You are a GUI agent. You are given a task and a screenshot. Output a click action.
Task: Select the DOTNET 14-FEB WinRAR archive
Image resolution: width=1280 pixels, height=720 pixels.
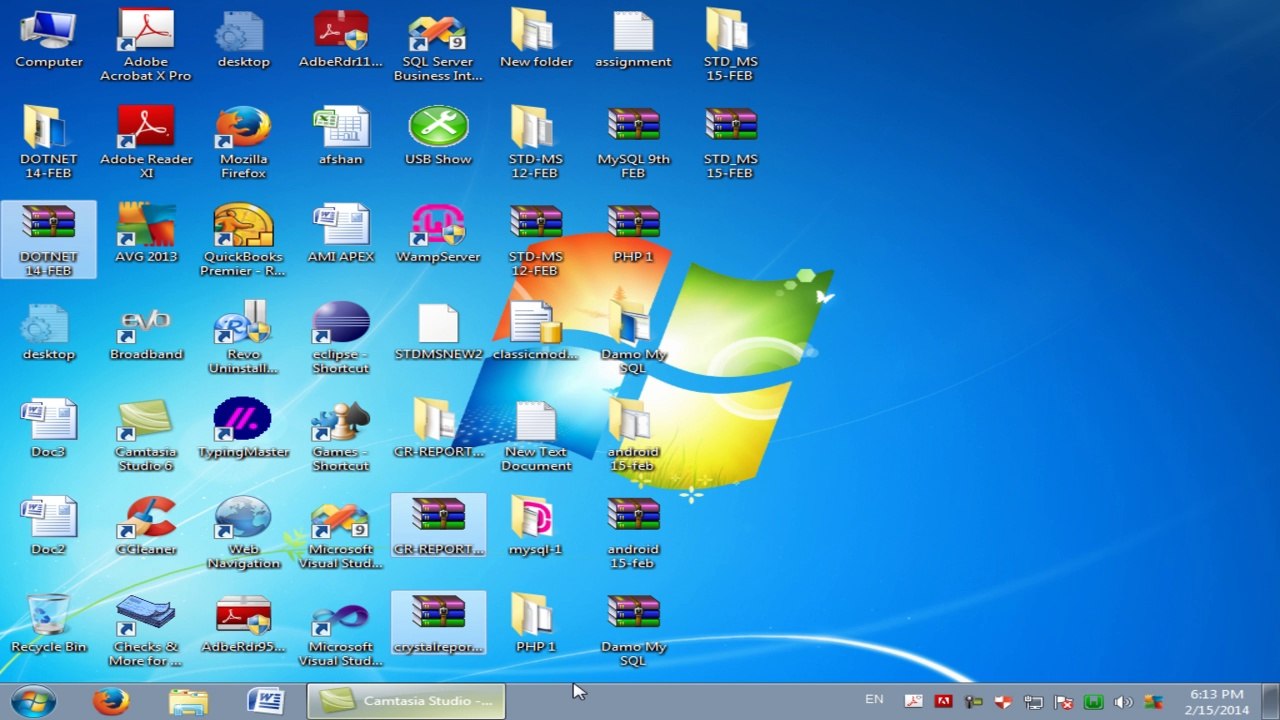48,240
